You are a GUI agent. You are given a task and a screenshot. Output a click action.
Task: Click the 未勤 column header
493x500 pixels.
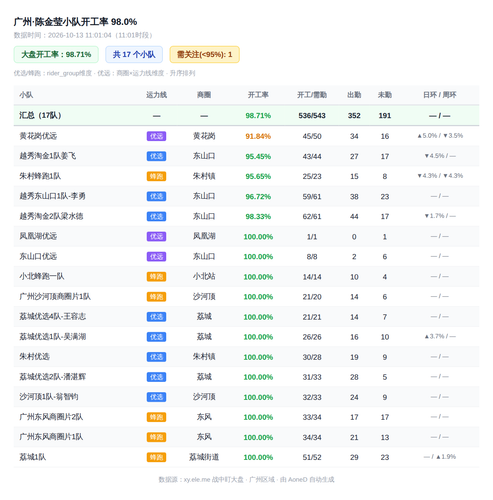(385, 95)
